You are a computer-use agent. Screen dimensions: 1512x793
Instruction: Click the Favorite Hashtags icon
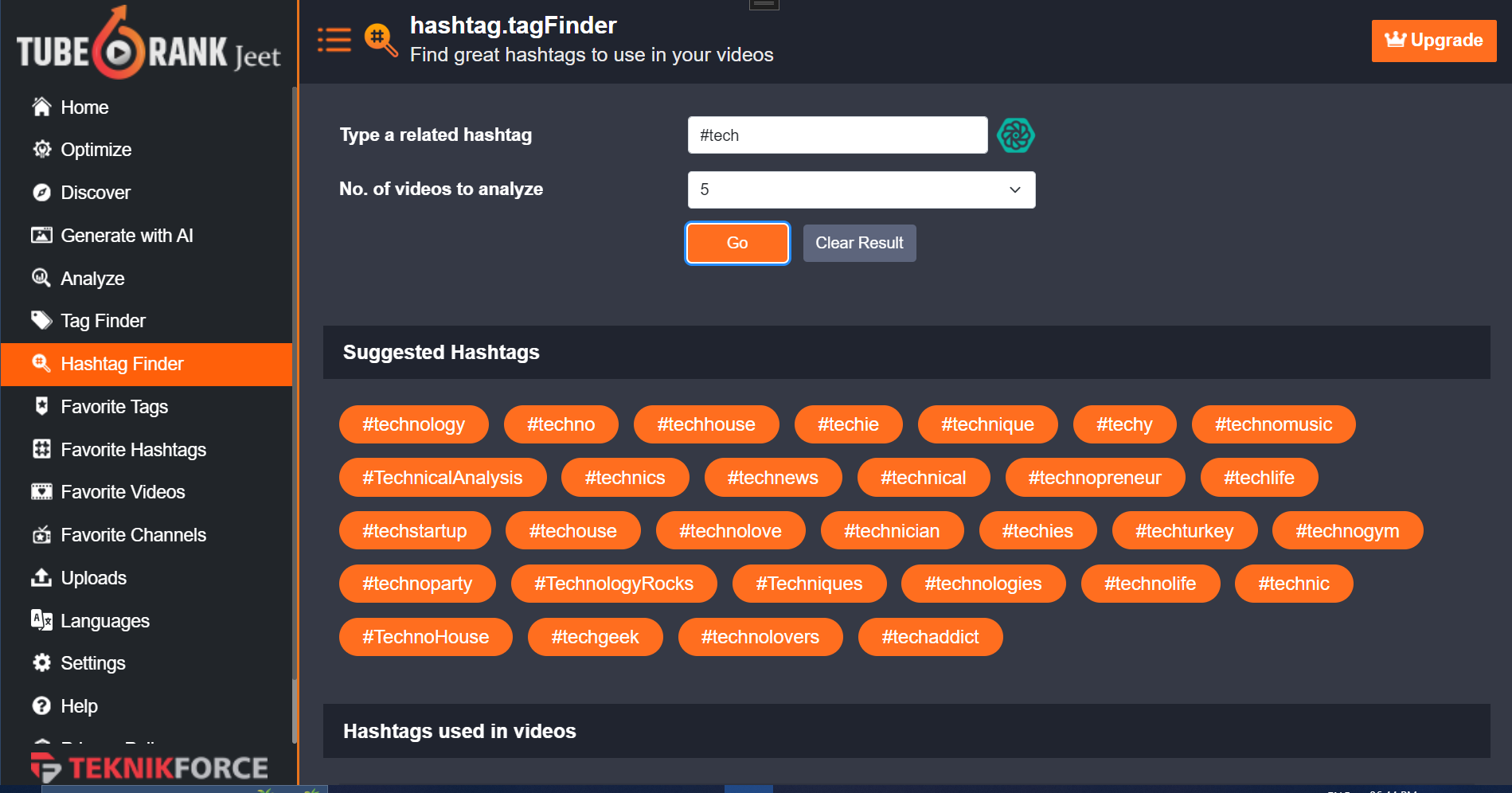[x=41, y=449]
